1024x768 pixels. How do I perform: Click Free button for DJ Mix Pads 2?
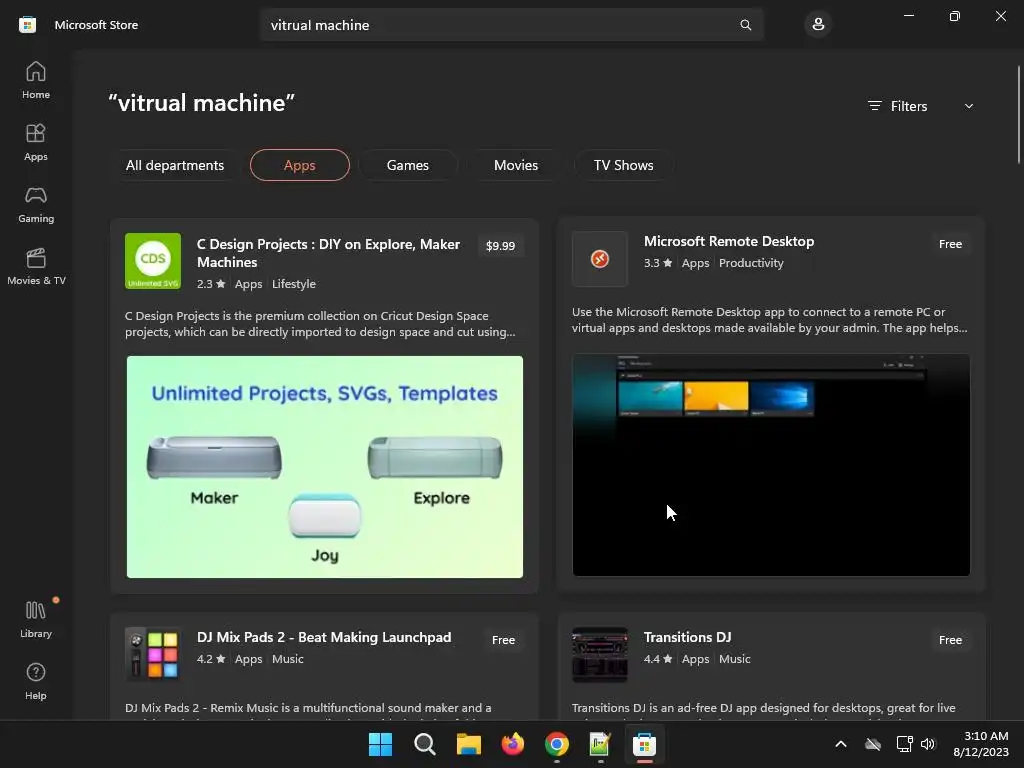[503, 640]
